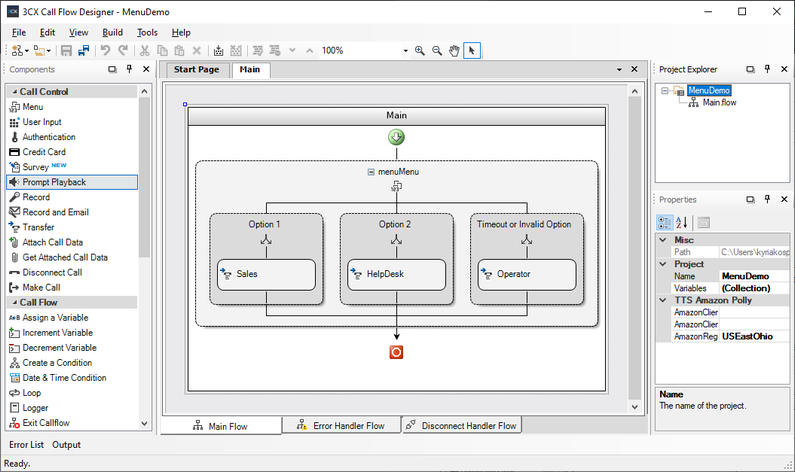This screenshot has height=472, width=795.
Task: Click the Sales transfer node
Action: tap(266, 274)
